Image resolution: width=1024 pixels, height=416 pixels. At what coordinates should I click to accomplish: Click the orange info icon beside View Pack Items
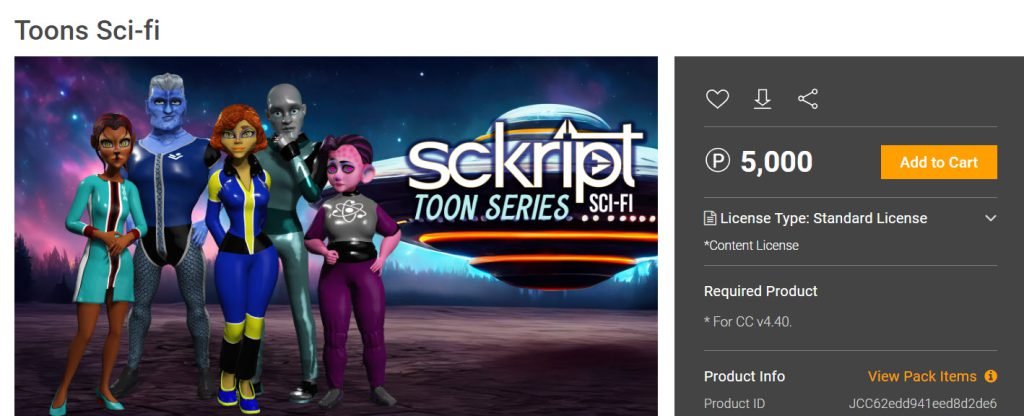click(991, 376)
